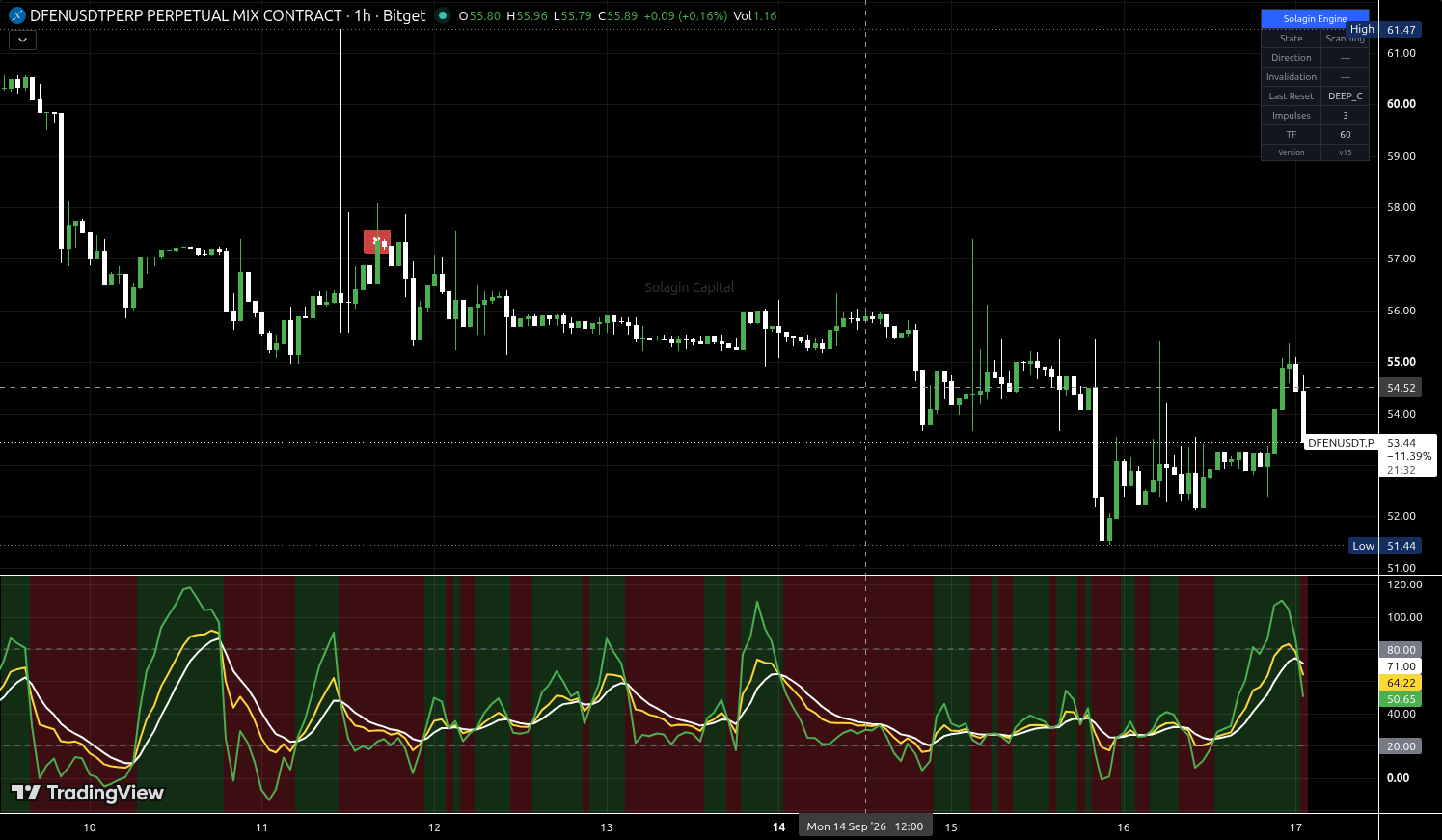Select the State row label

1291,39
